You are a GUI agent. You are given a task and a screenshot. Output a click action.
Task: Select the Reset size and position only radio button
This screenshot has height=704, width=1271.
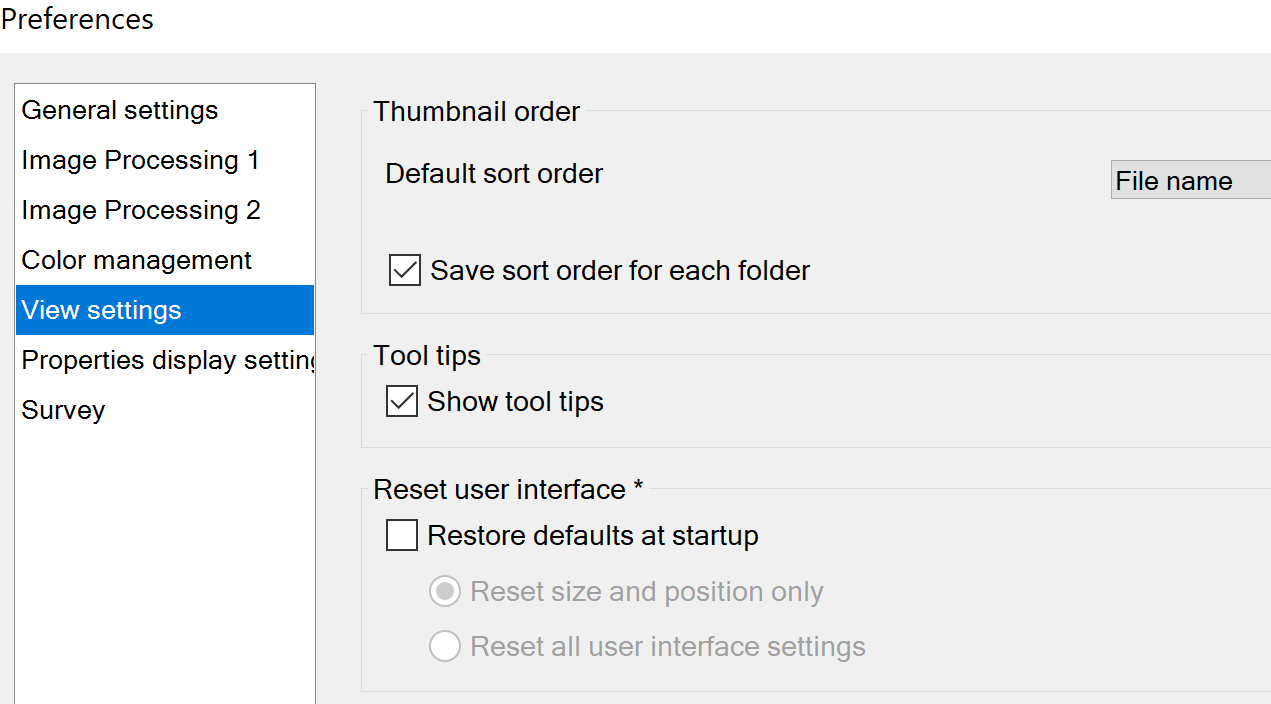click(x=445, y=592)
